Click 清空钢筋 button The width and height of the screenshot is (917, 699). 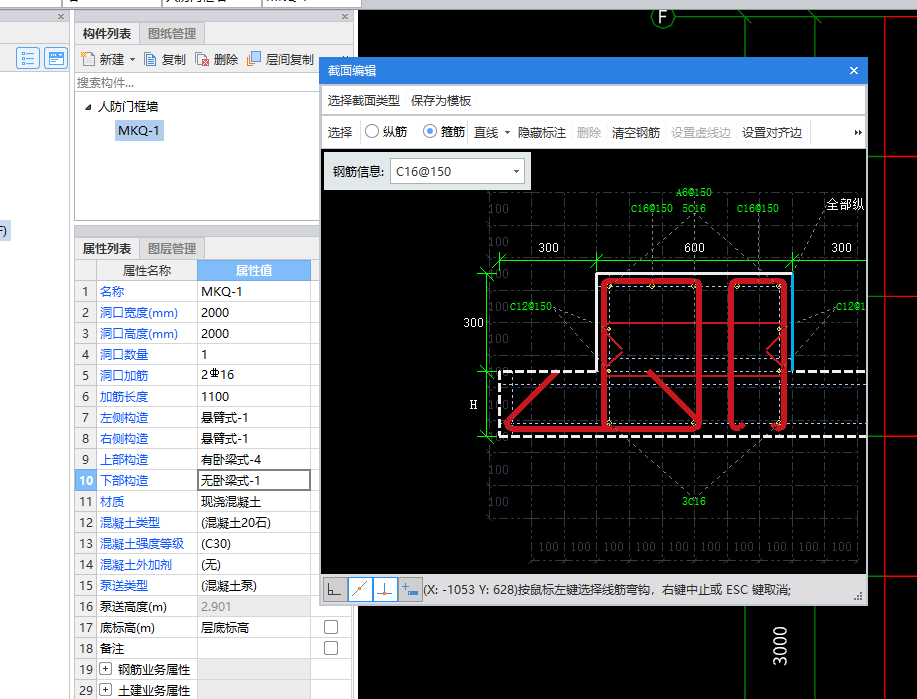636,133
